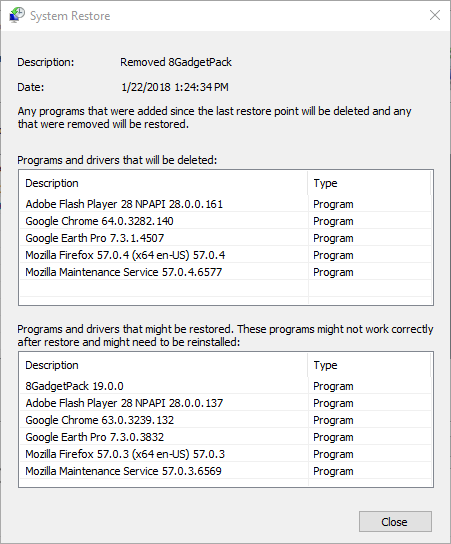Click the Removed 8GadgetPack description text
Image resolution: width=451 pixels, height=544 pixels.
[x=176, y=62]
